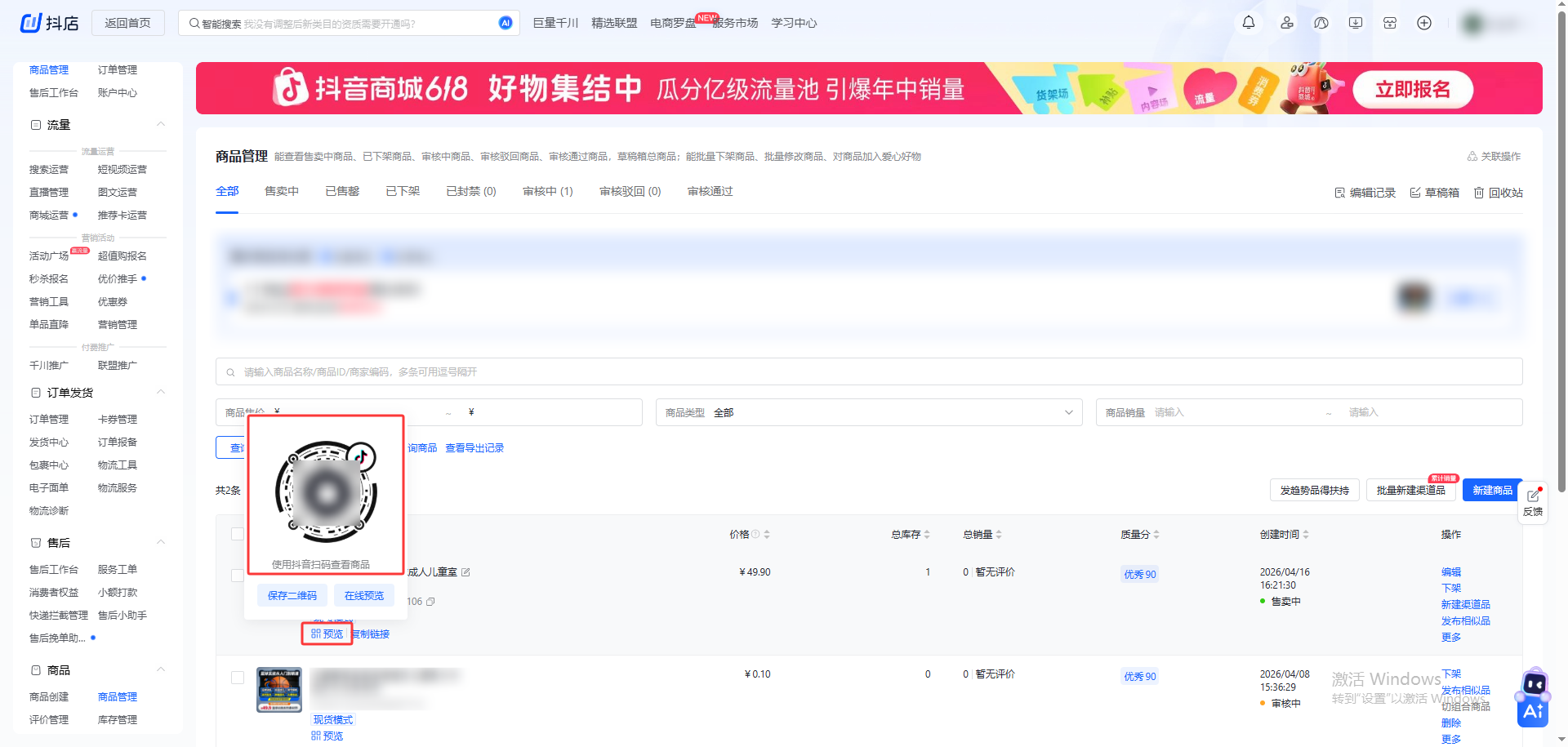This screenshot has width=1568, height=747.
Task: Open the 商品类型 dropdown
Action: tap(868, 412)
